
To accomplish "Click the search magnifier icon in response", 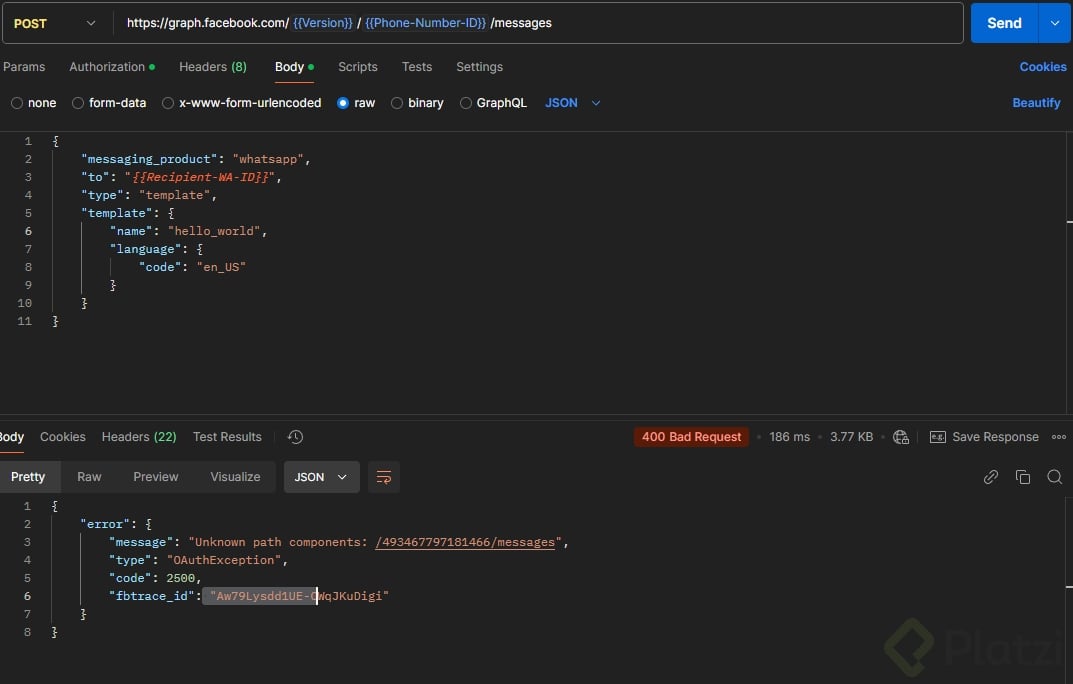I will (x=1054, y=477).
